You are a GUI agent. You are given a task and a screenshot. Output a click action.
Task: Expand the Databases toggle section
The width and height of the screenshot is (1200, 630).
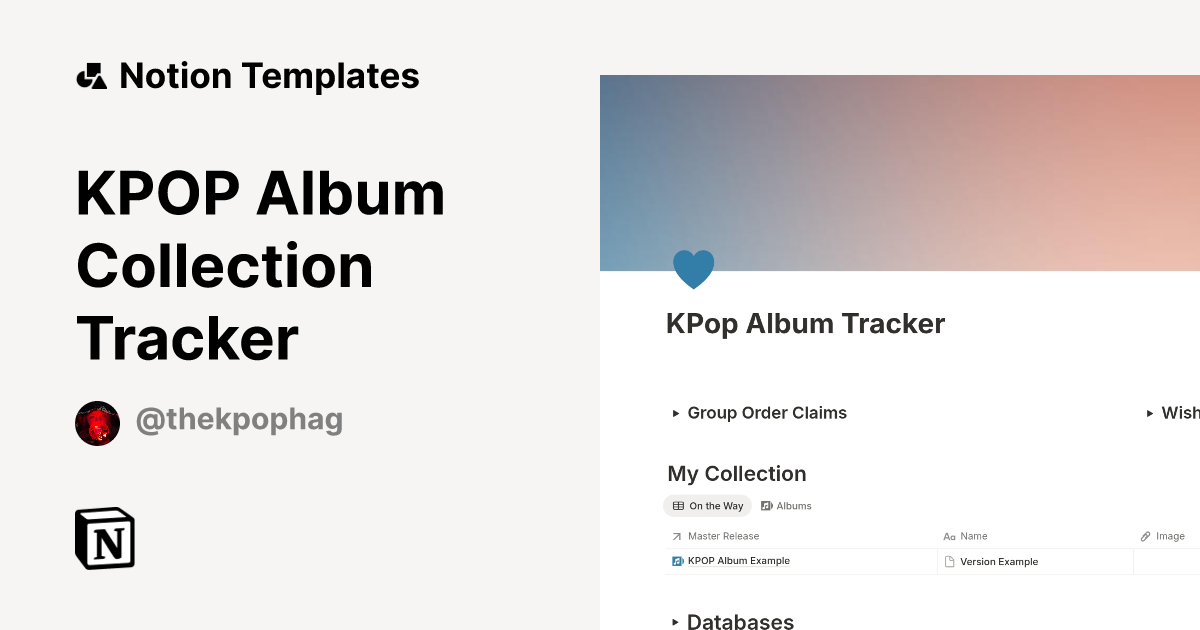click(x=676, y=623)
